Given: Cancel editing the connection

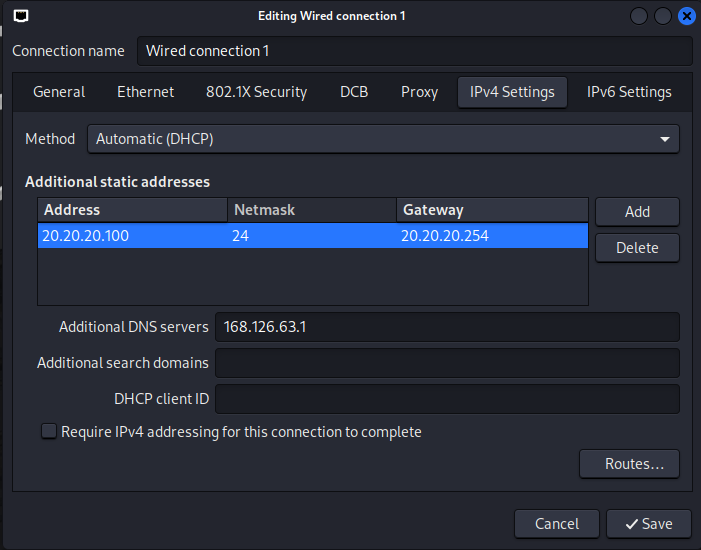Looking at the screenshot, I should (x=557, y=524).
